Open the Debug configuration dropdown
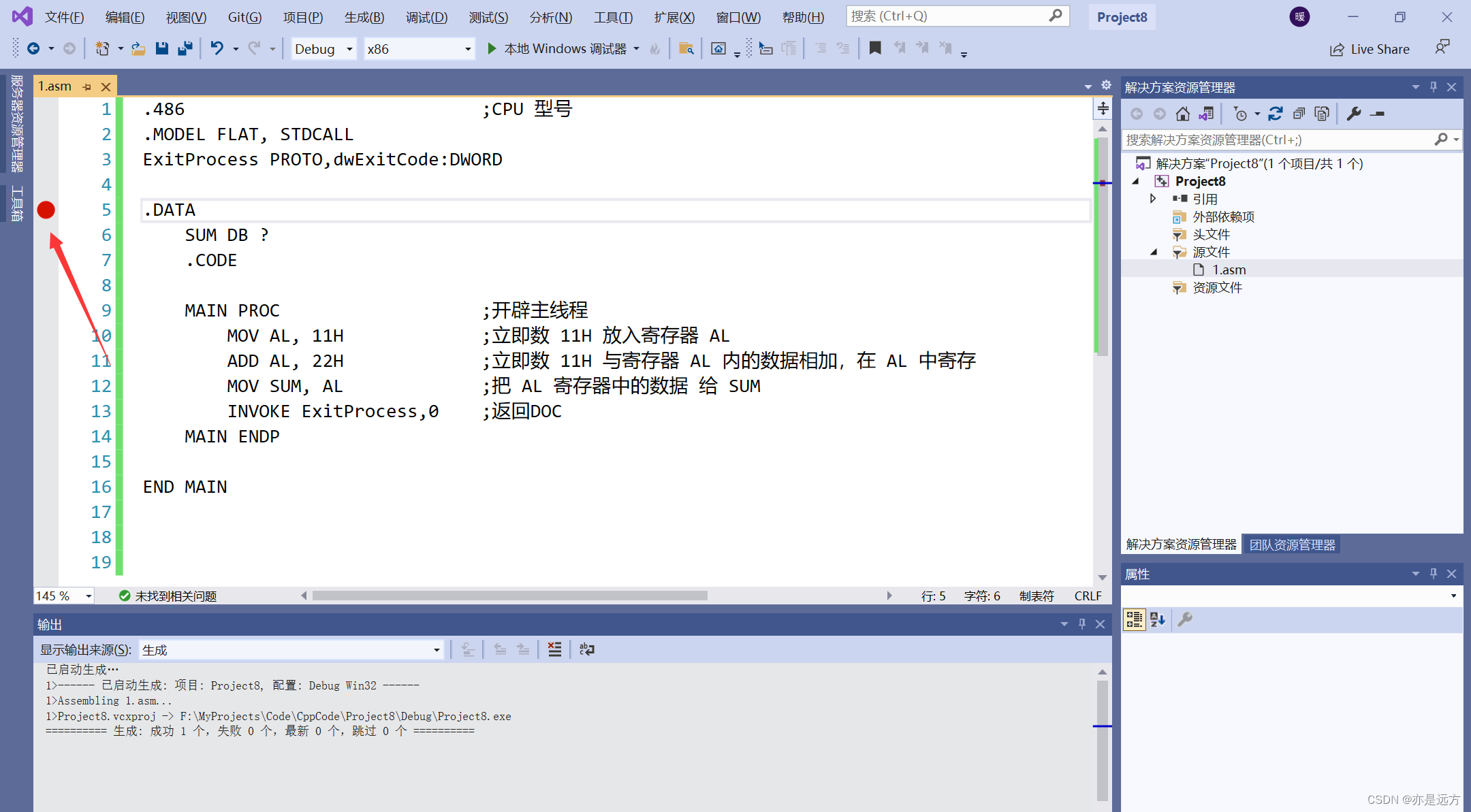Viewport: 1471px width, 812px height. click(x=349, y=49)
